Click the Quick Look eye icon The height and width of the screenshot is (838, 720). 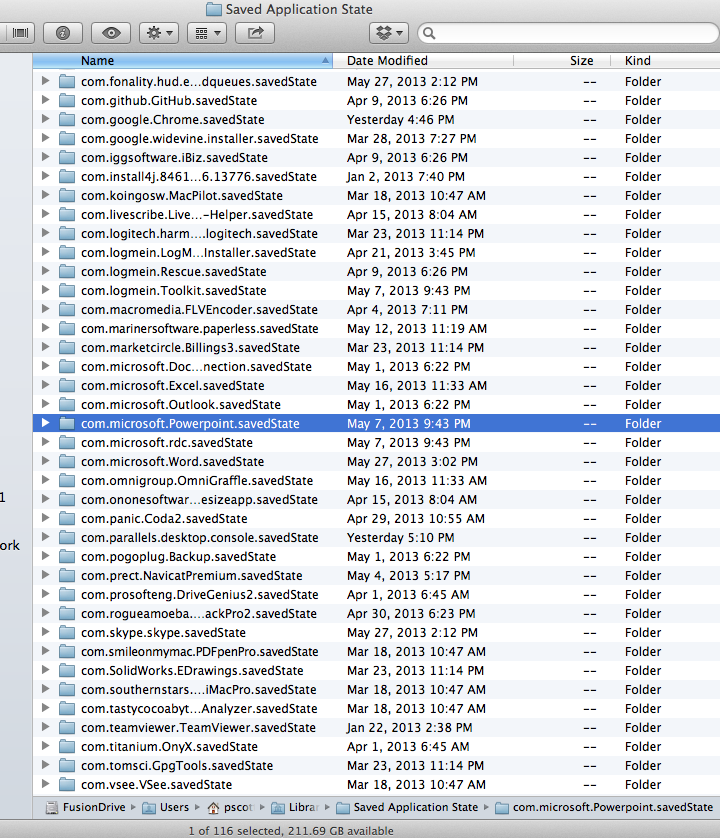pos(109,33)
